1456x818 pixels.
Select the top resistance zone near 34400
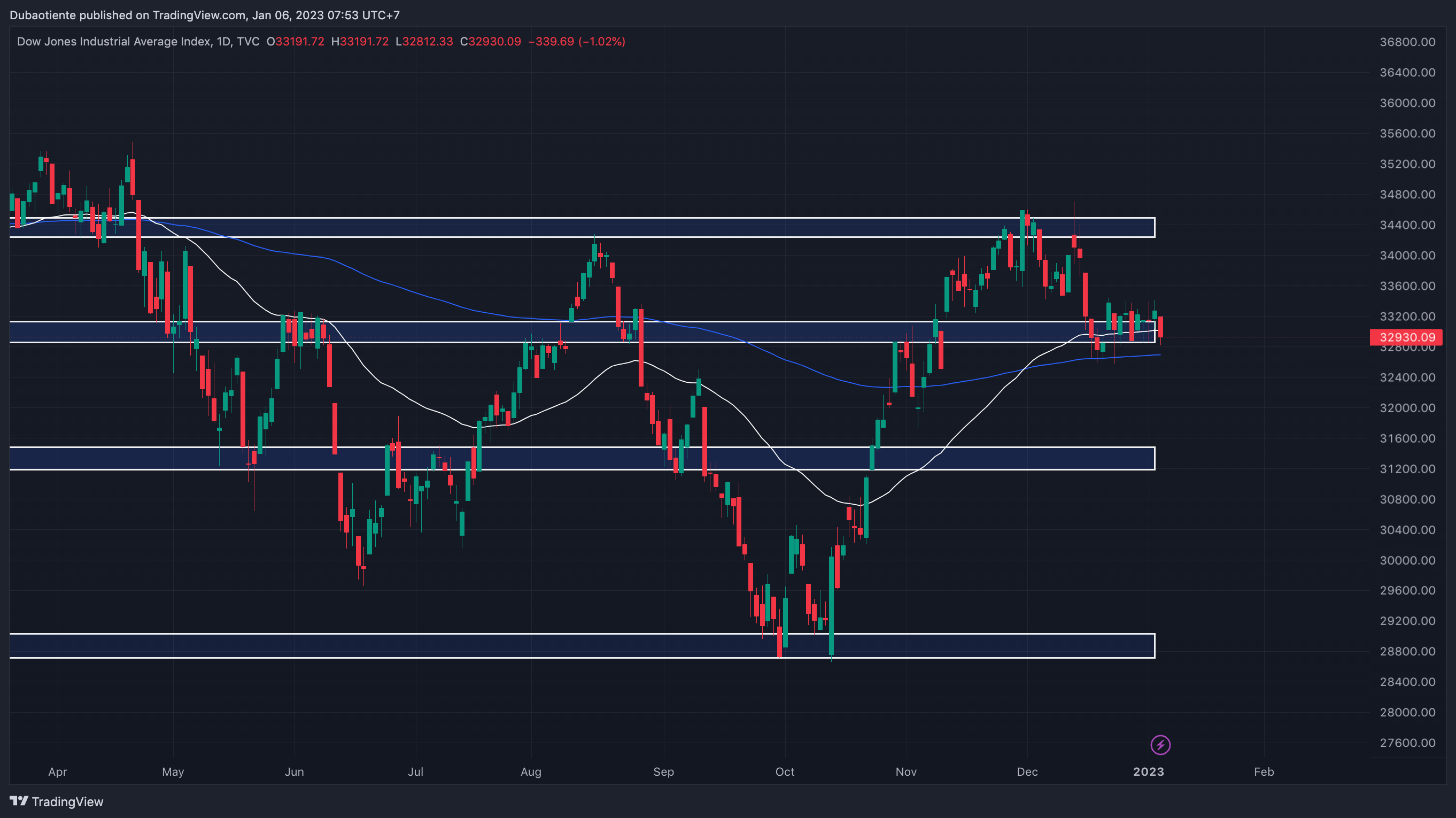[583, 227]
